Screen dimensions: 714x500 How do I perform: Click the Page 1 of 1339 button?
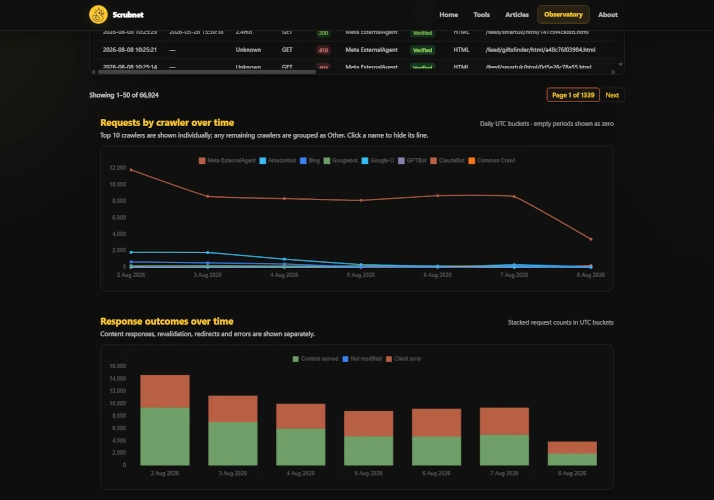[x=573, y=95]
